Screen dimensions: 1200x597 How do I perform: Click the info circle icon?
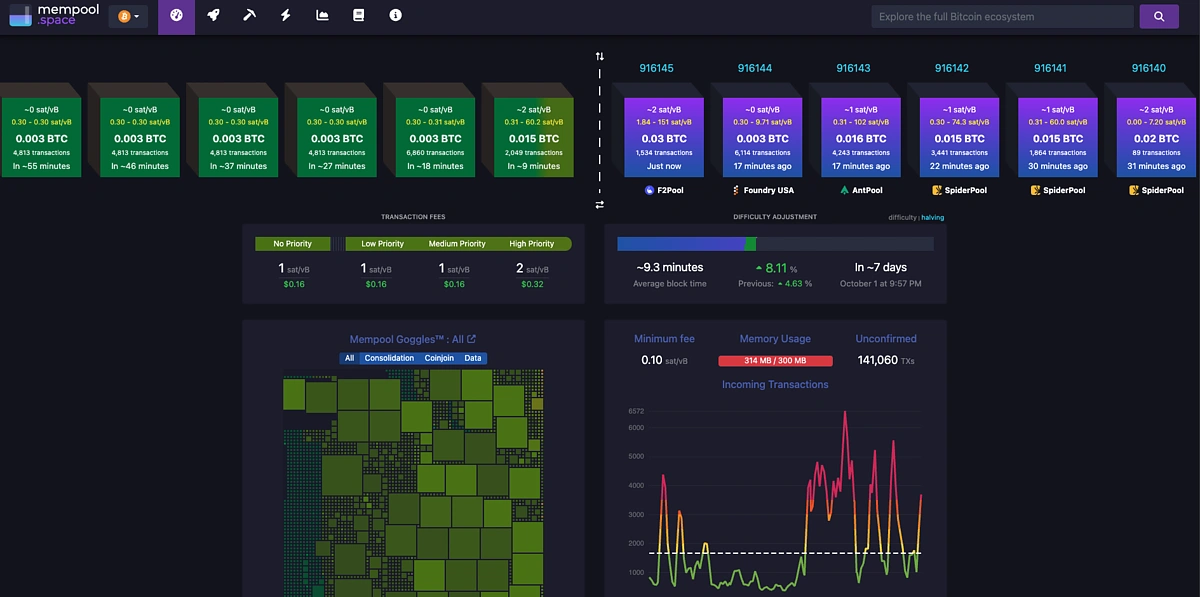click(x=395, y=17)
